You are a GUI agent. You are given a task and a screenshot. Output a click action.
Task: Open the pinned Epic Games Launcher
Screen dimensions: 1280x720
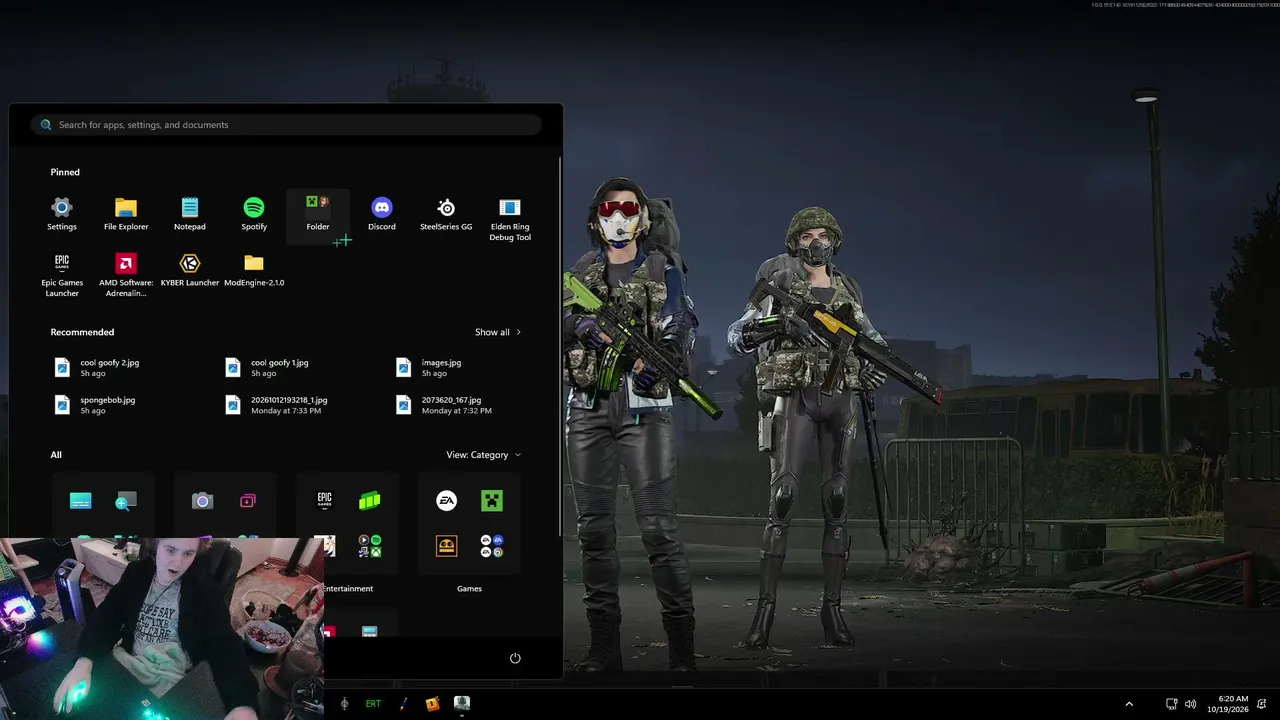(62, 275)
